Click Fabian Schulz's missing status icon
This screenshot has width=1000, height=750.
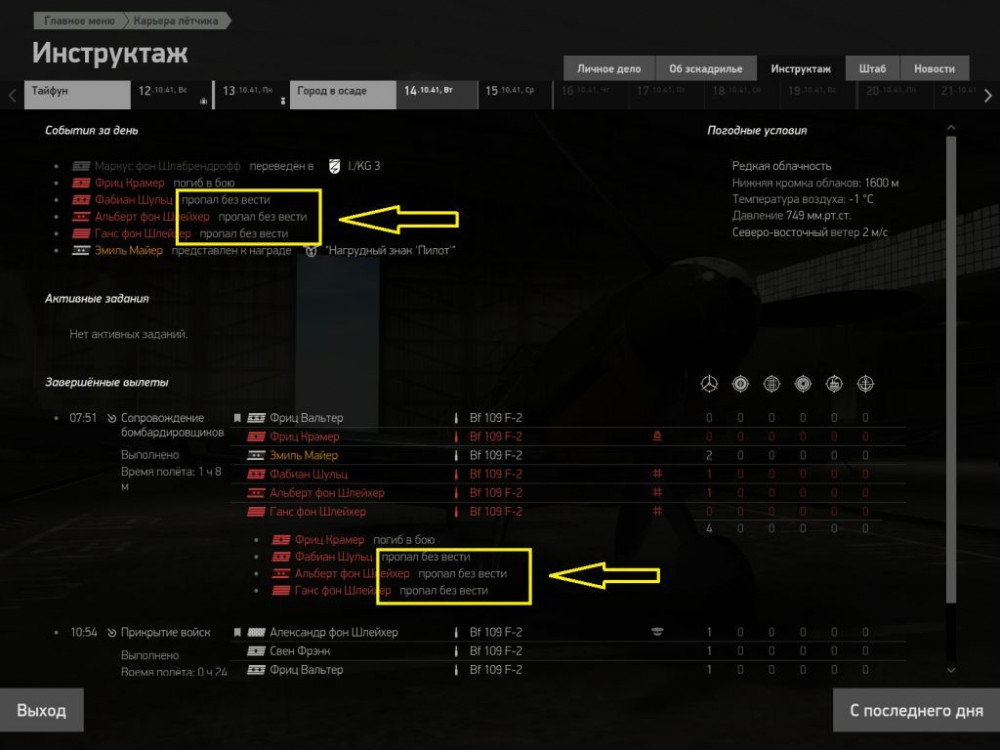[657, 474]
